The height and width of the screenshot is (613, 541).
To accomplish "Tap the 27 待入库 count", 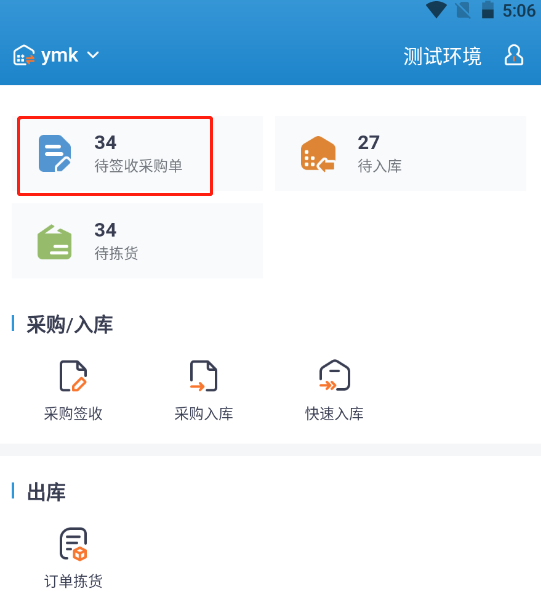I will [368, 142].
